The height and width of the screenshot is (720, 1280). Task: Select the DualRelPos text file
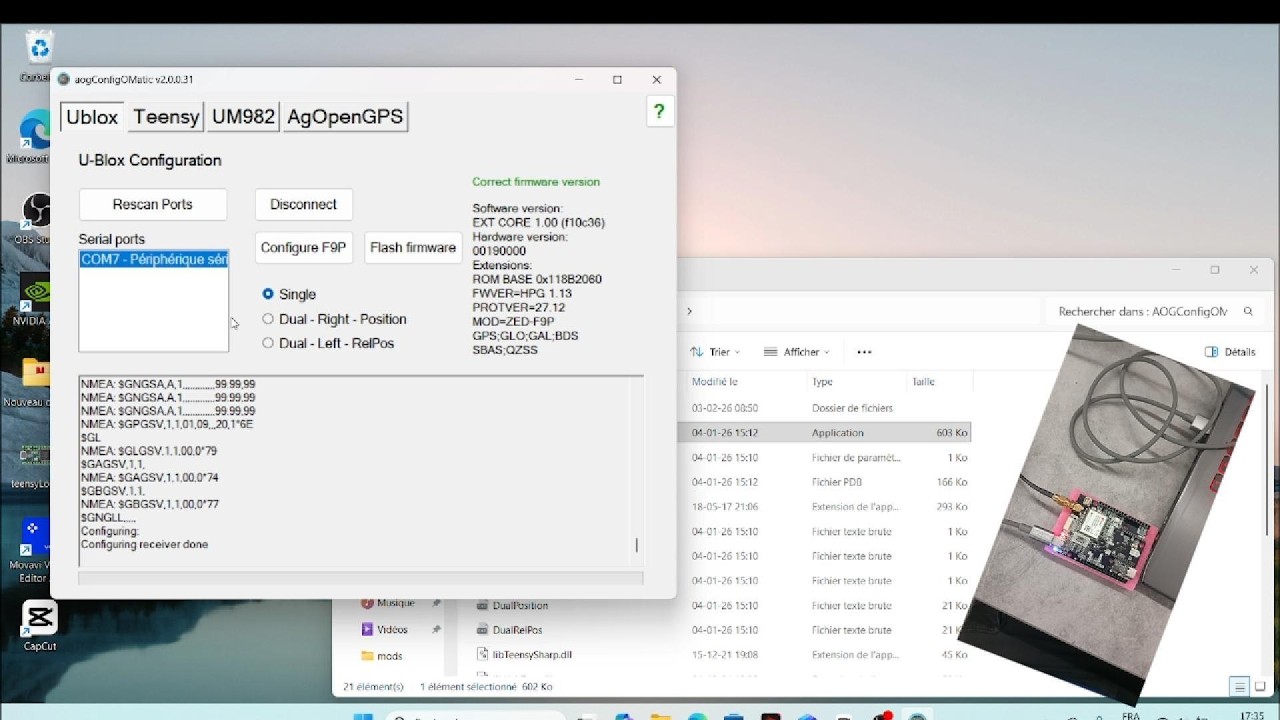coord(517,630)
